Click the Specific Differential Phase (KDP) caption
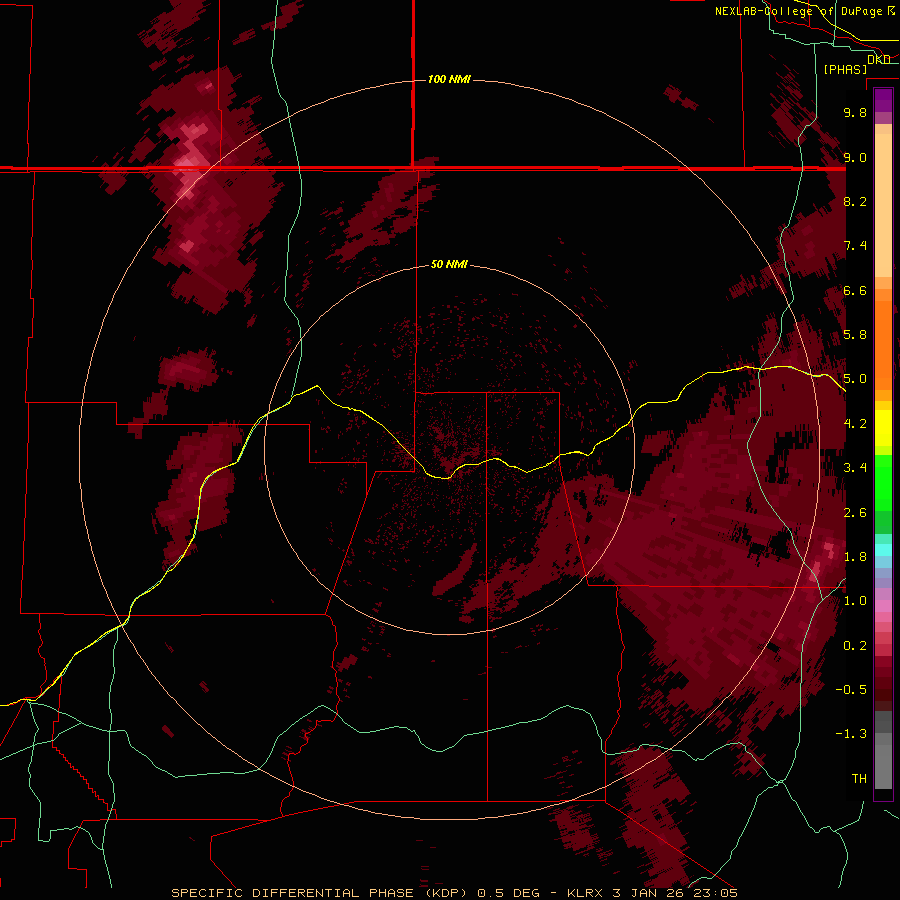Viewport: 900px width, 900px height. pos(455,893)
